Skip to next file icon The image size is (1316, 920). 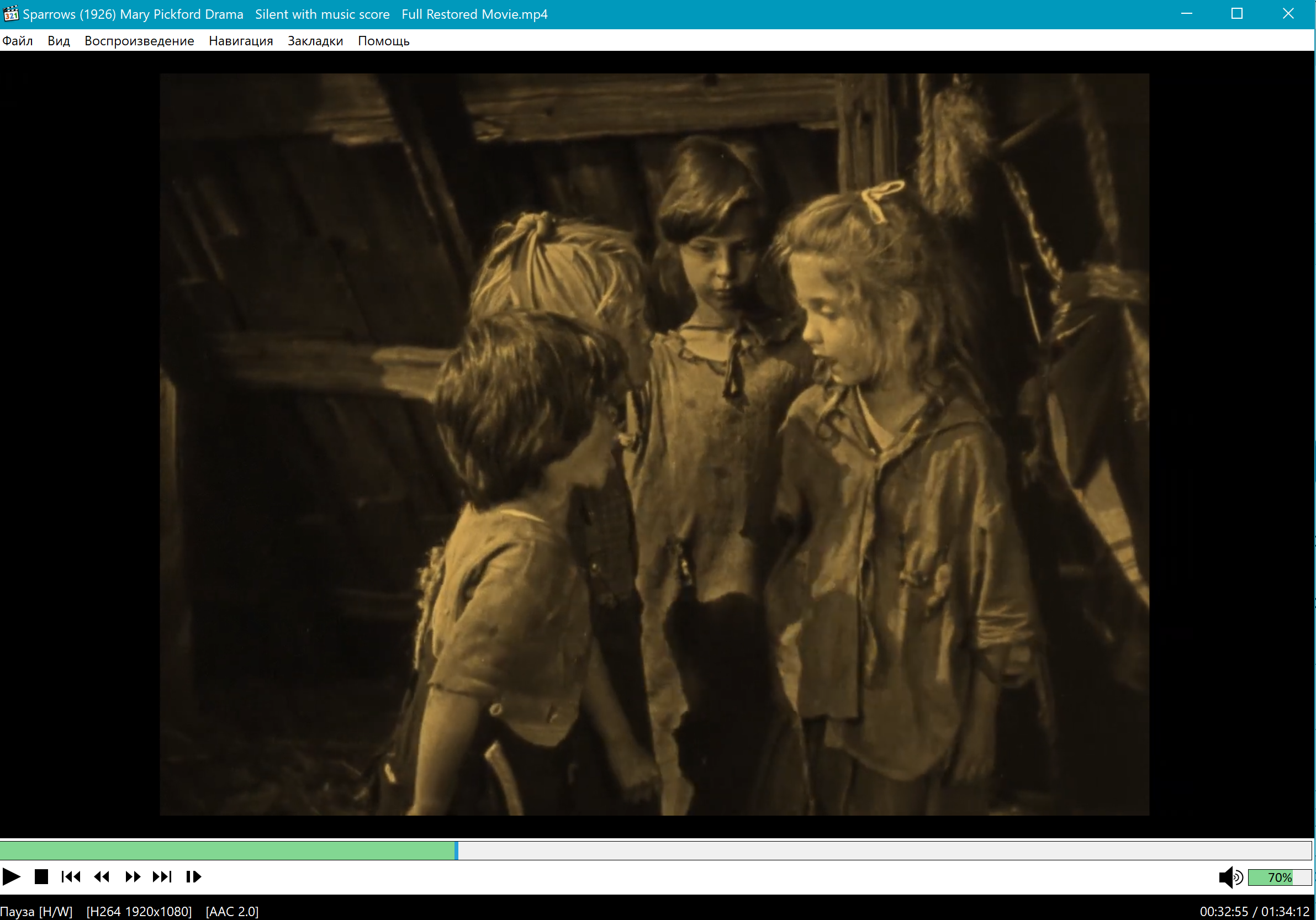(162, 876)
